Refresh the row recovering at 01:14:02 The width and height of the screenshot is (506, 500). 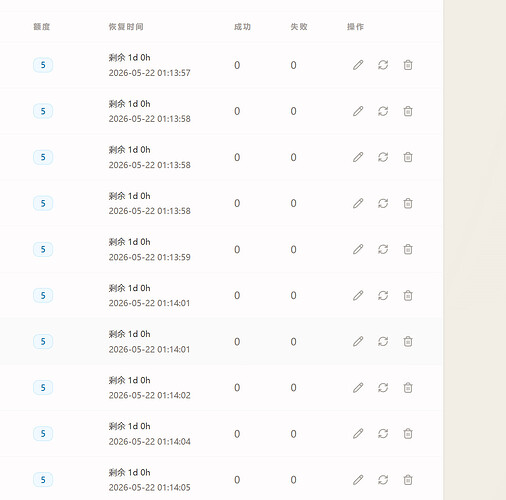coord(383,388)
